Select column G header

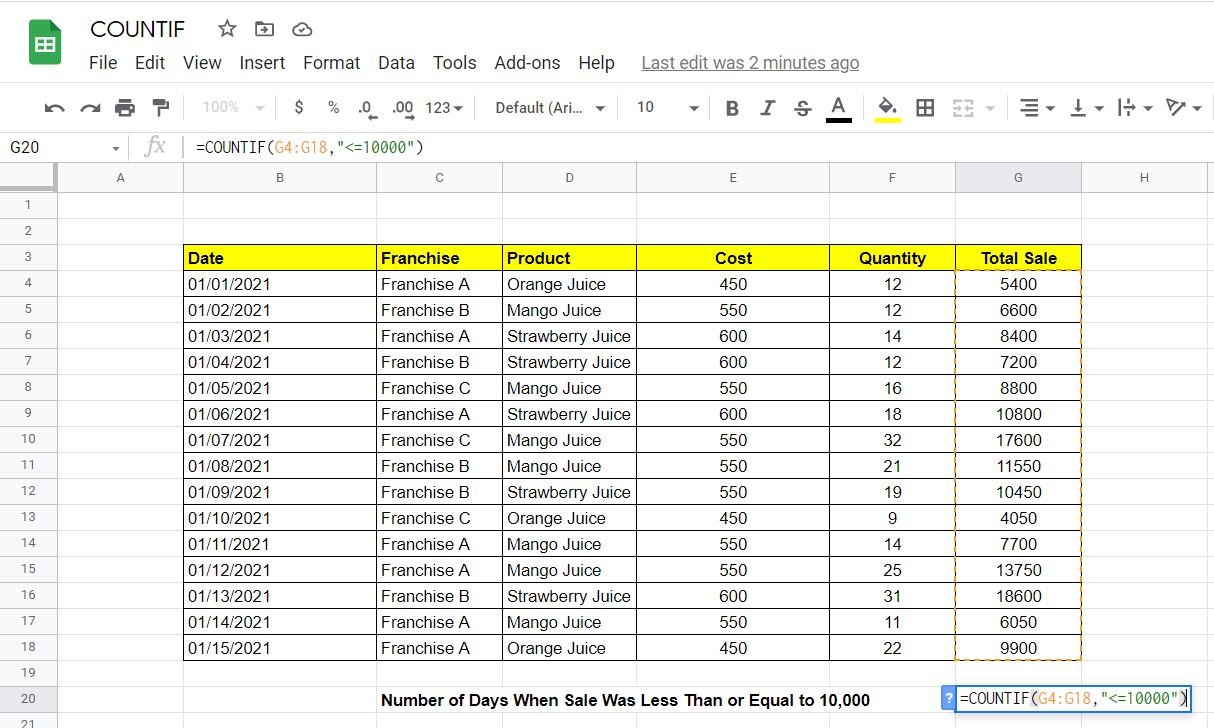pos(1018,178)
